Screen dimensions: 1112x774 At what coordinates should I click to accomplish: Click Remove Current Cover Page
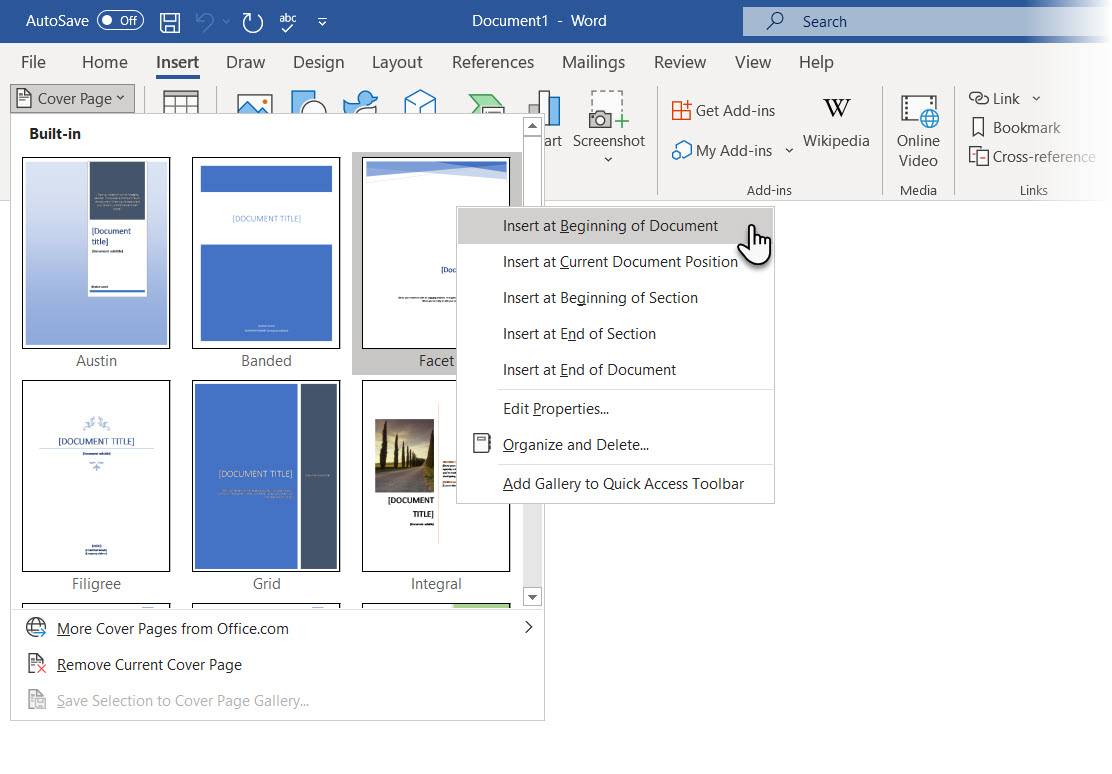click(x=149, y=665)
